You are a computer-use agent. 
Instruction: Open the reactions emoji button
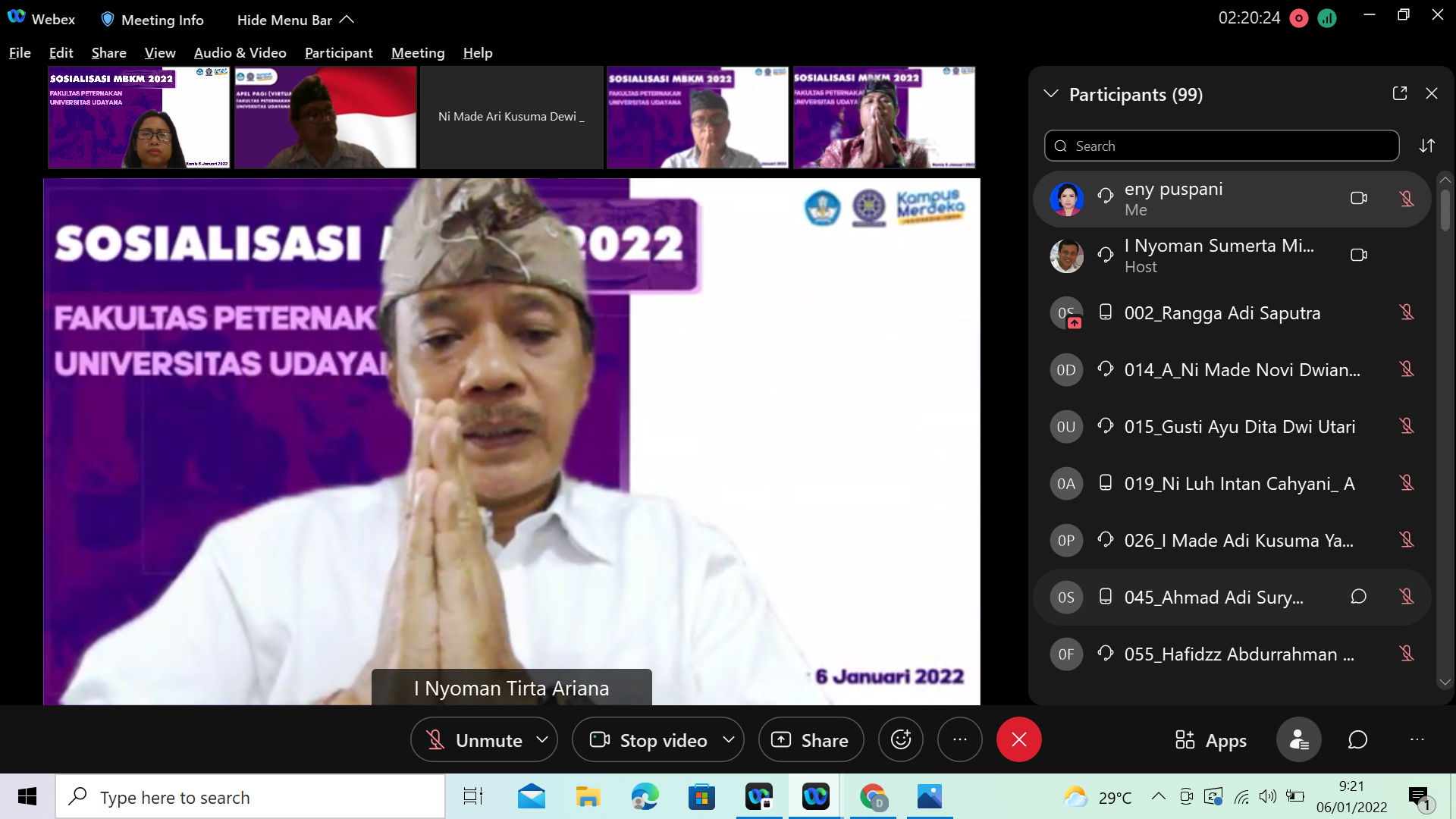click(900, 739)
